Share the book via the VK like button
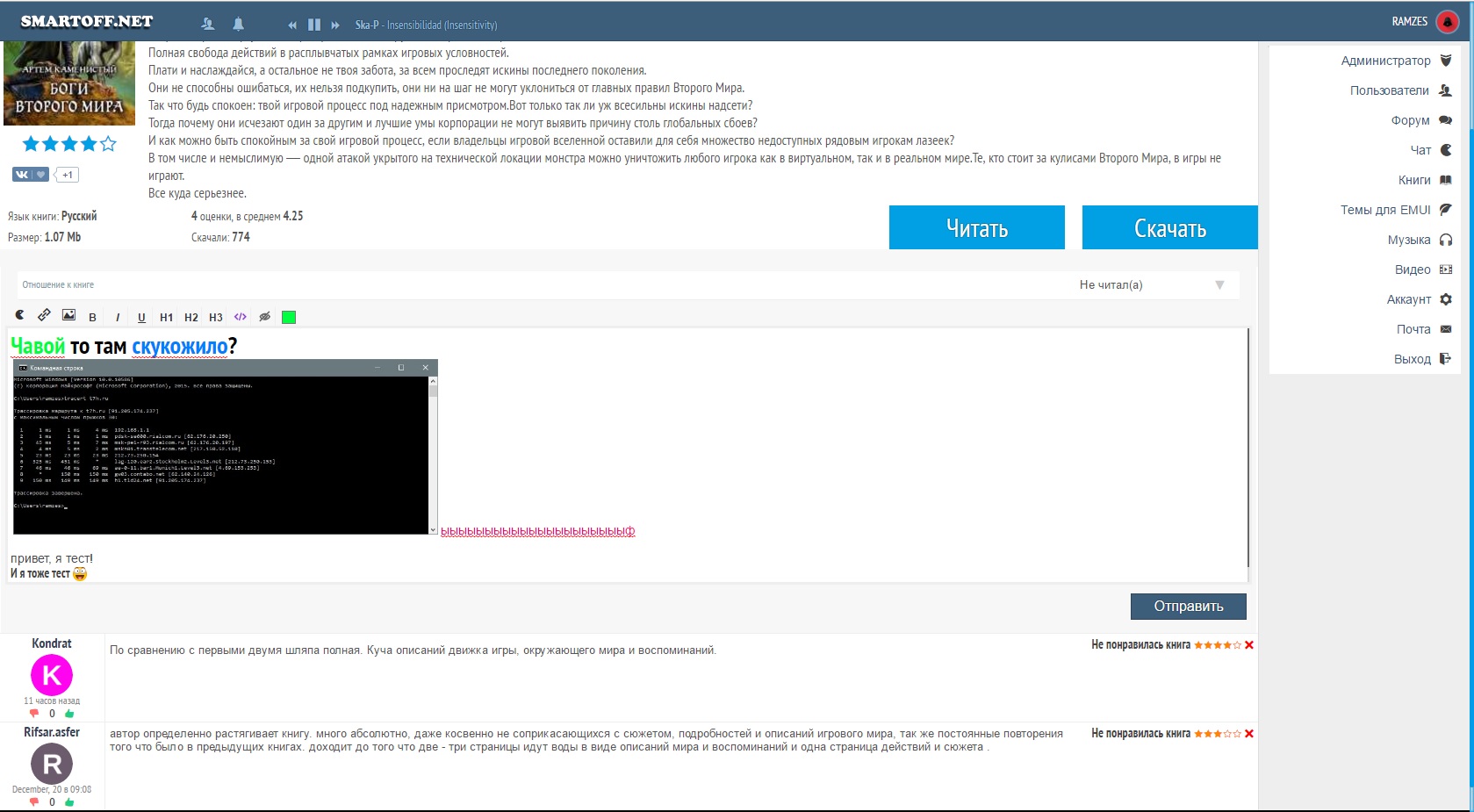This screenshot has height=812, width=1474. (31, 175)
